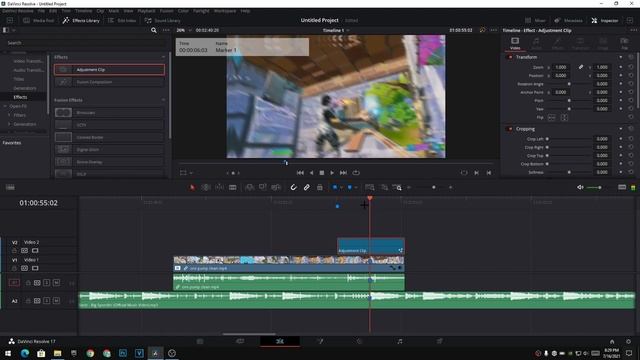The image size is (640, 360).
Task: Toggle Video 2 track lock
Action: [x=14, y=251]
